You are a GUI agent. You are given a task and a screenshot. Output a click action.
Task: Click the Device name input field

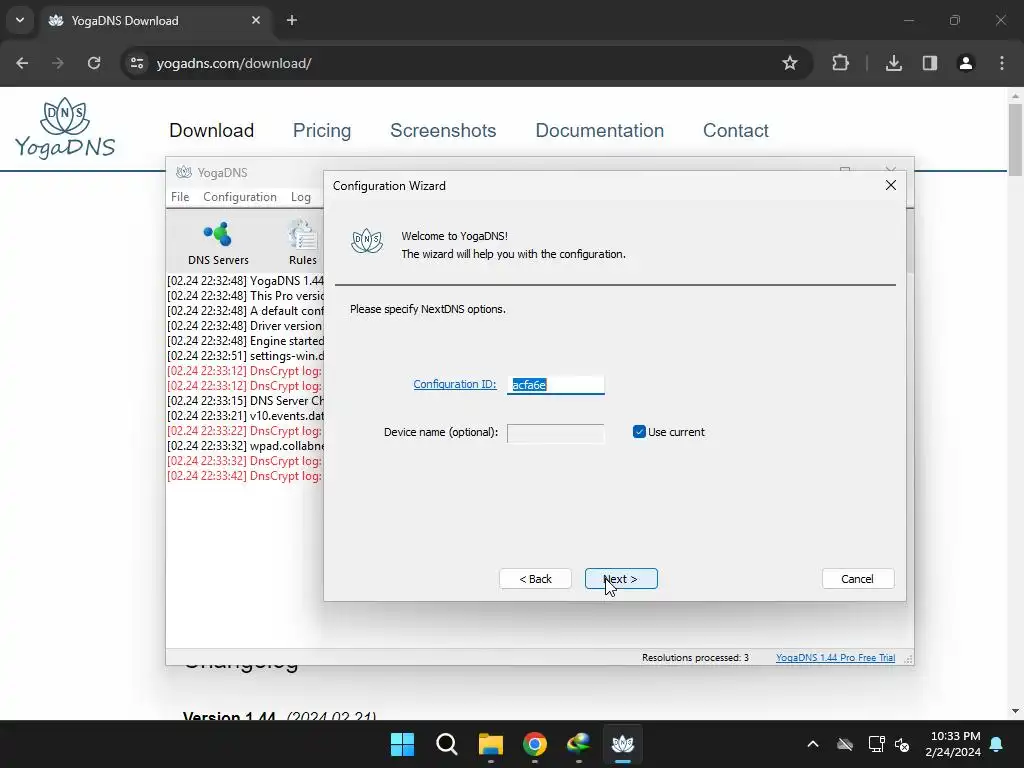click(556, 433)
